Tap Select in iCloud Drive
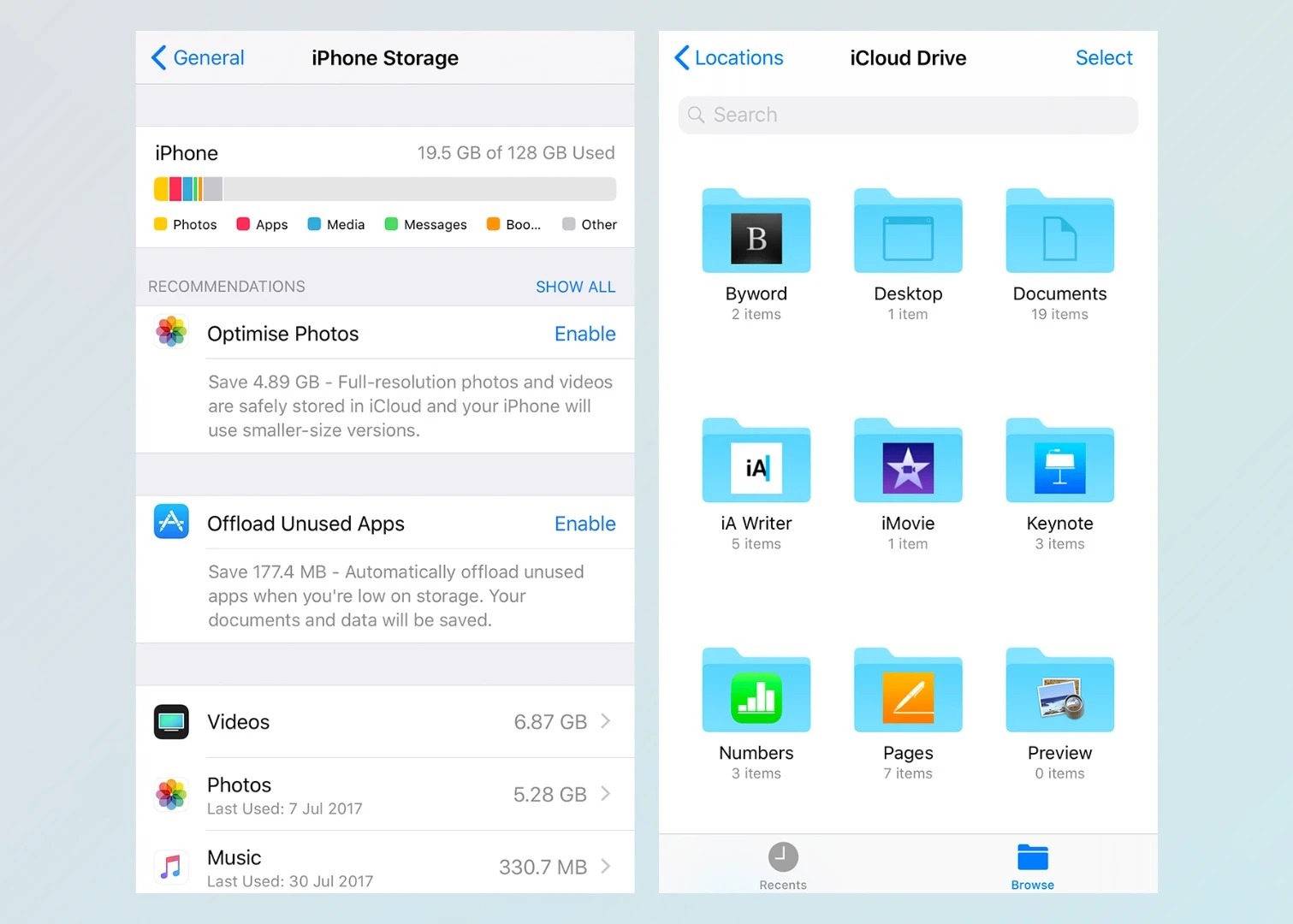1293x924 pixels. click(x=1104, y=58)
